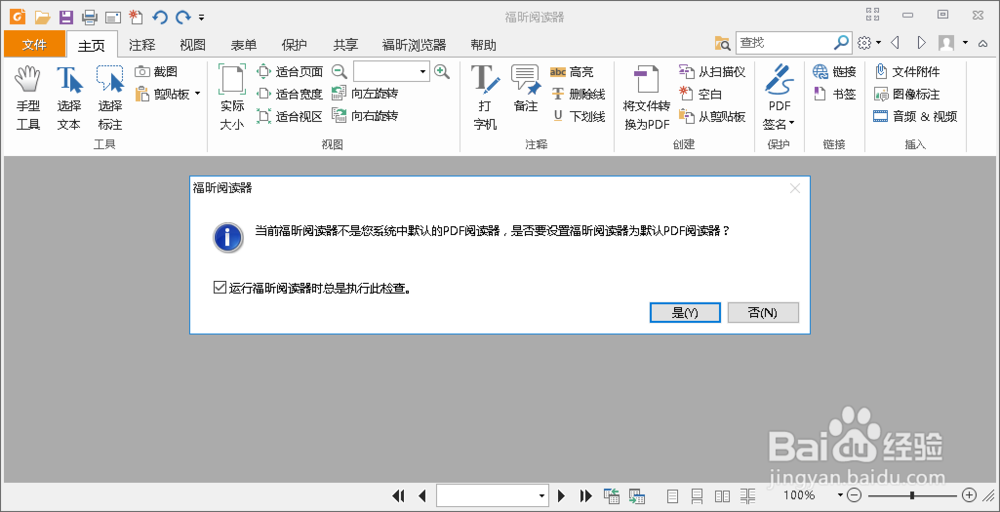Create PDF from scanner (从扫描仪)
Image resolution: width=1000 pixels, height=512 pixels.
click(712, 71)
